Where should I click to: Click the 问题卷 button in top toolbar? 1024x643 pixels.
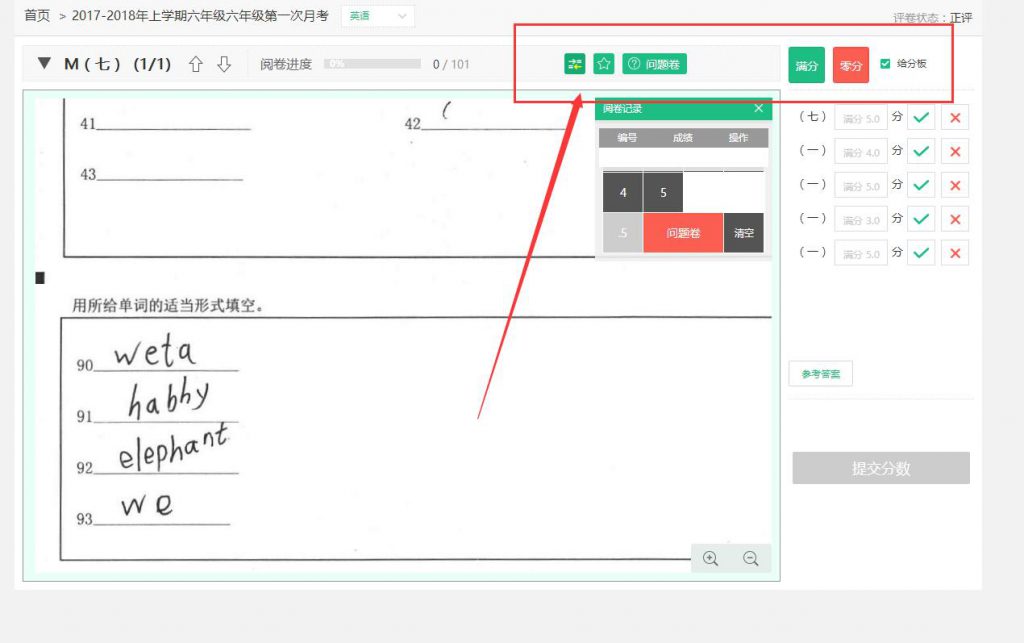pos(654,64)
